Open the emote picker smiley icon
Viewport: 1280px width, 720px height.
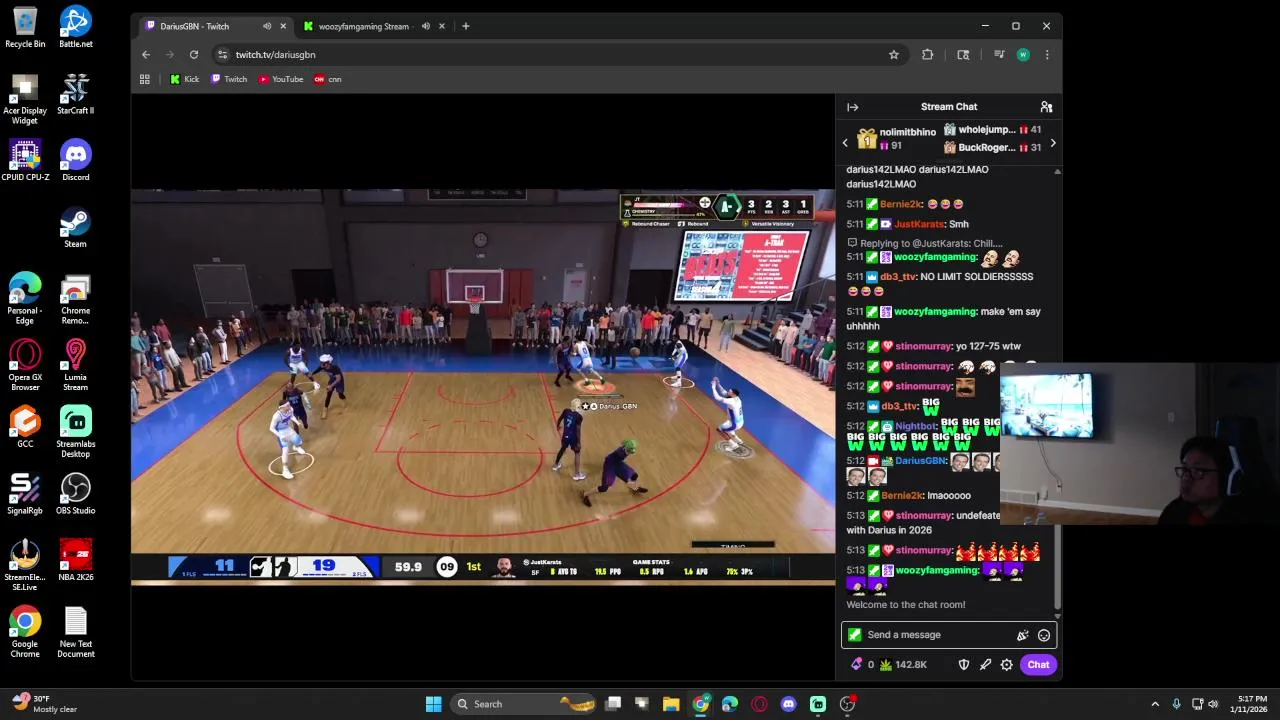click(1044, 635)
